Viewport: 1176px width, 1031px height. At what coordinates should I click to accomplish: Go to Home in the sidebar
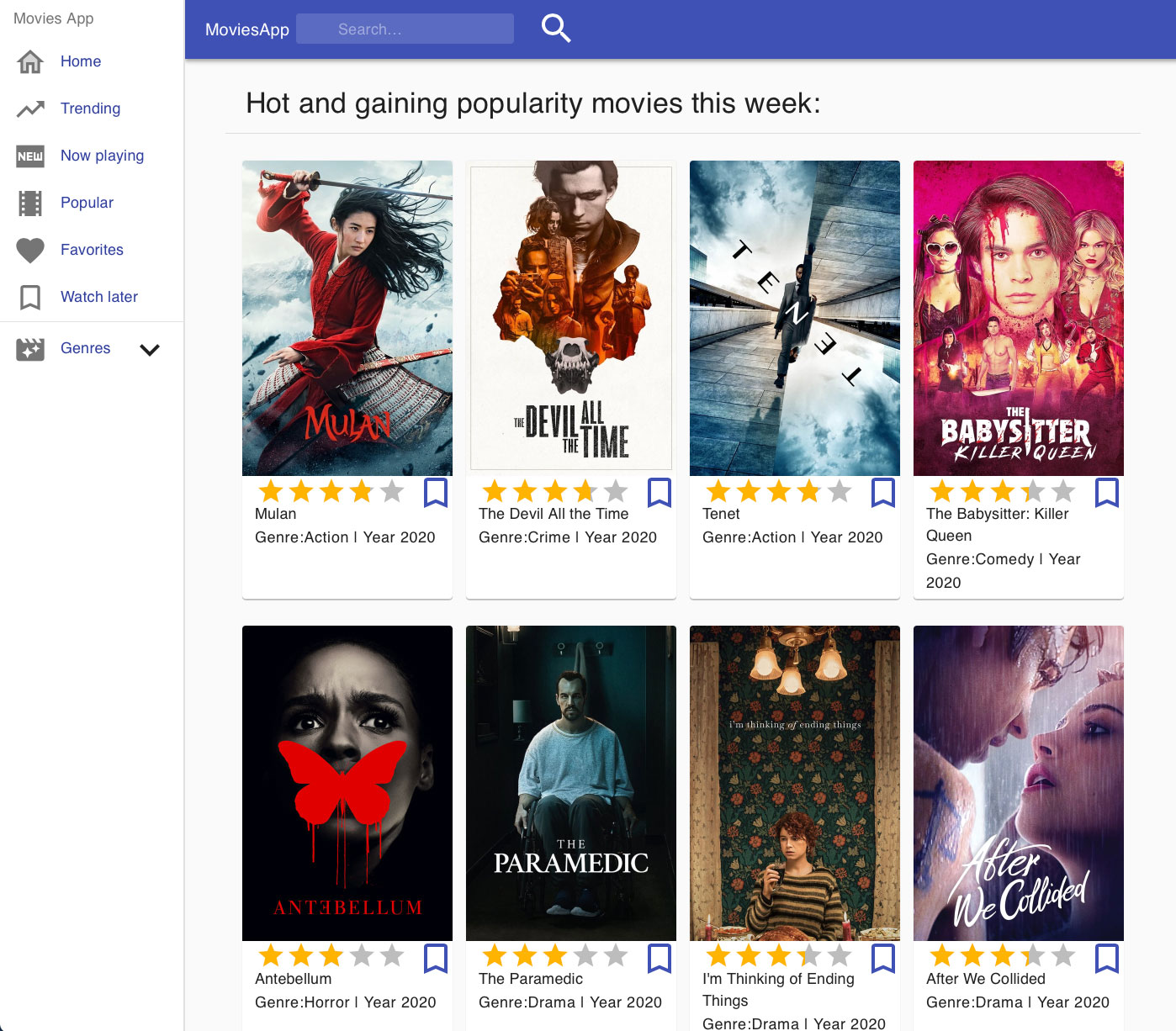[81, 61]
